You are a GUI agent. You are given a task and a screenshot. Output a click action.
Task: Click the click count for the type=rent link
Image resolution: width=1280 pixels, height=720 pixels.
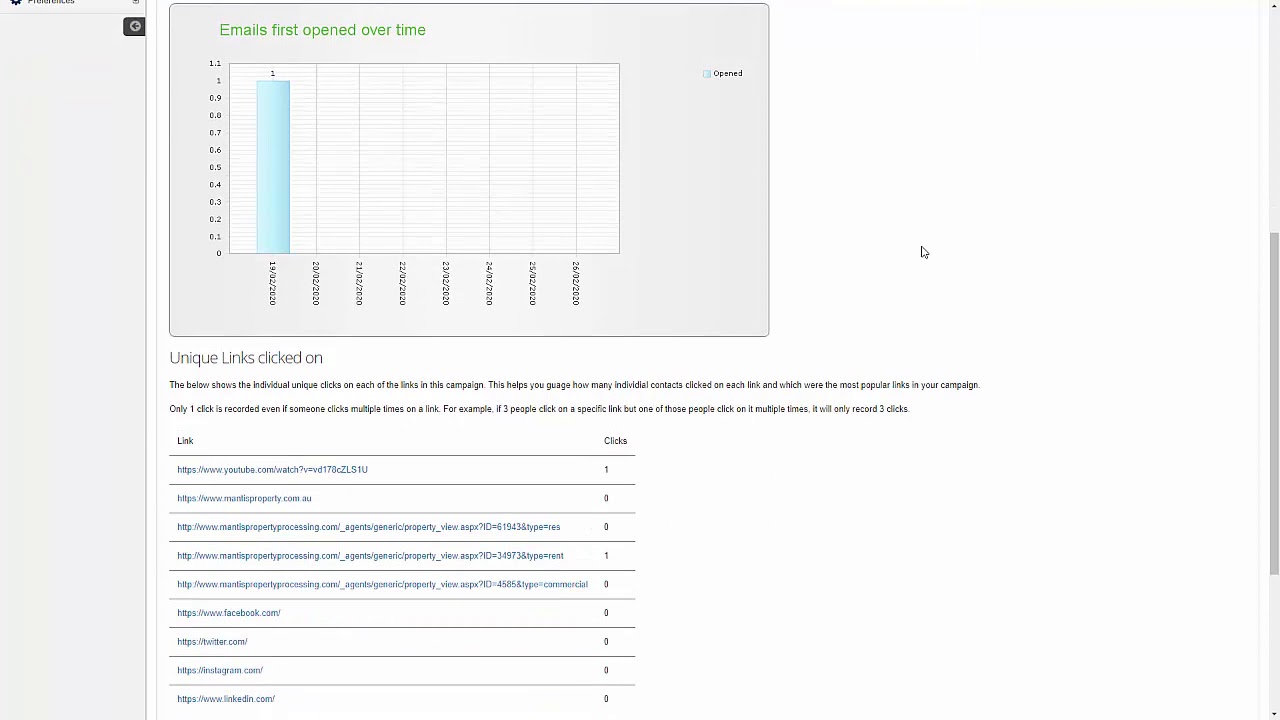click(x=606, y=556)
